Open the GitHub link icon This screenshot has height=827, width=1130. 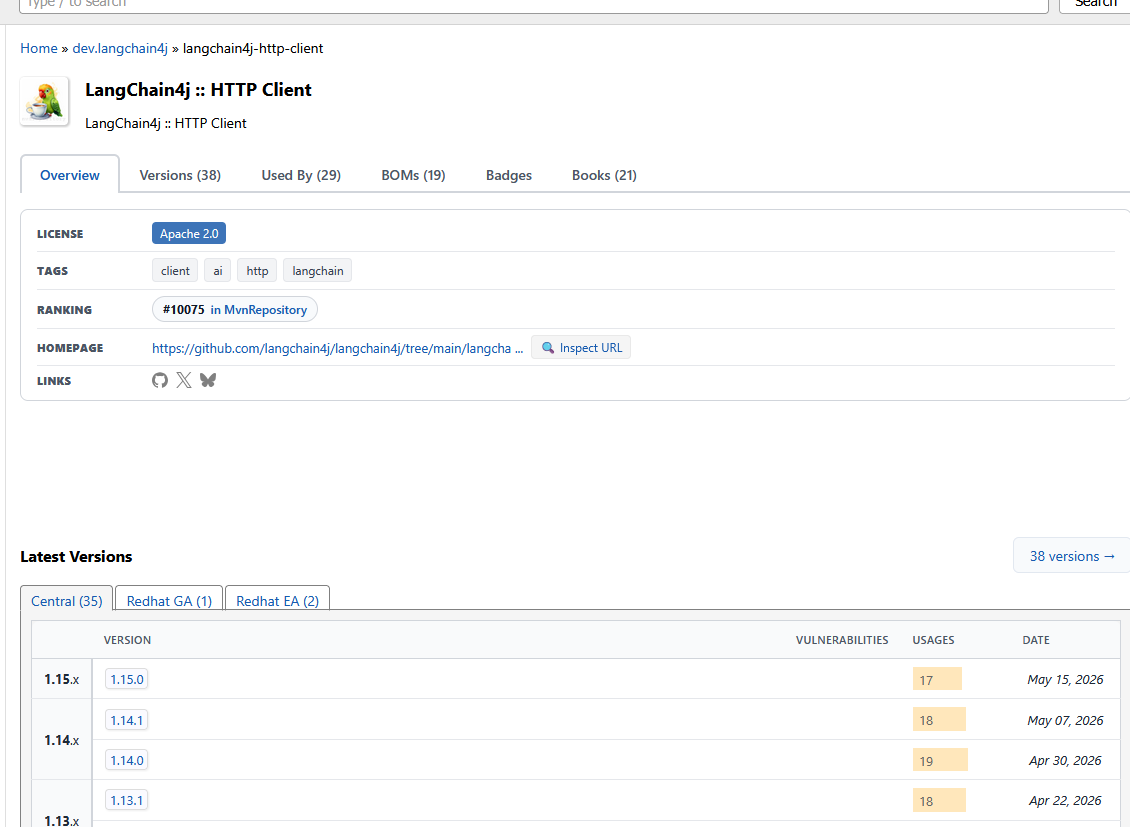160,380
